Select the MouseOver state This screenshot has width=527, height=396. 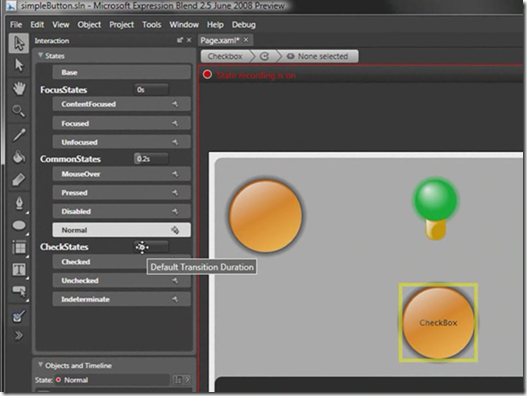tap(122, 174)
